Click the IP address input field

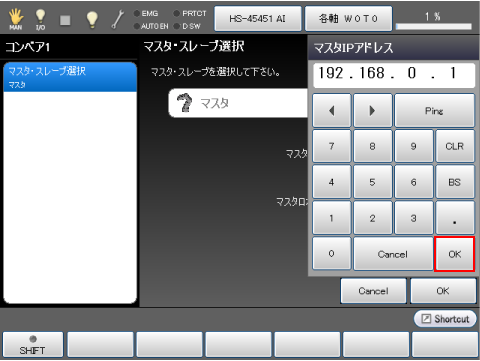394,75
